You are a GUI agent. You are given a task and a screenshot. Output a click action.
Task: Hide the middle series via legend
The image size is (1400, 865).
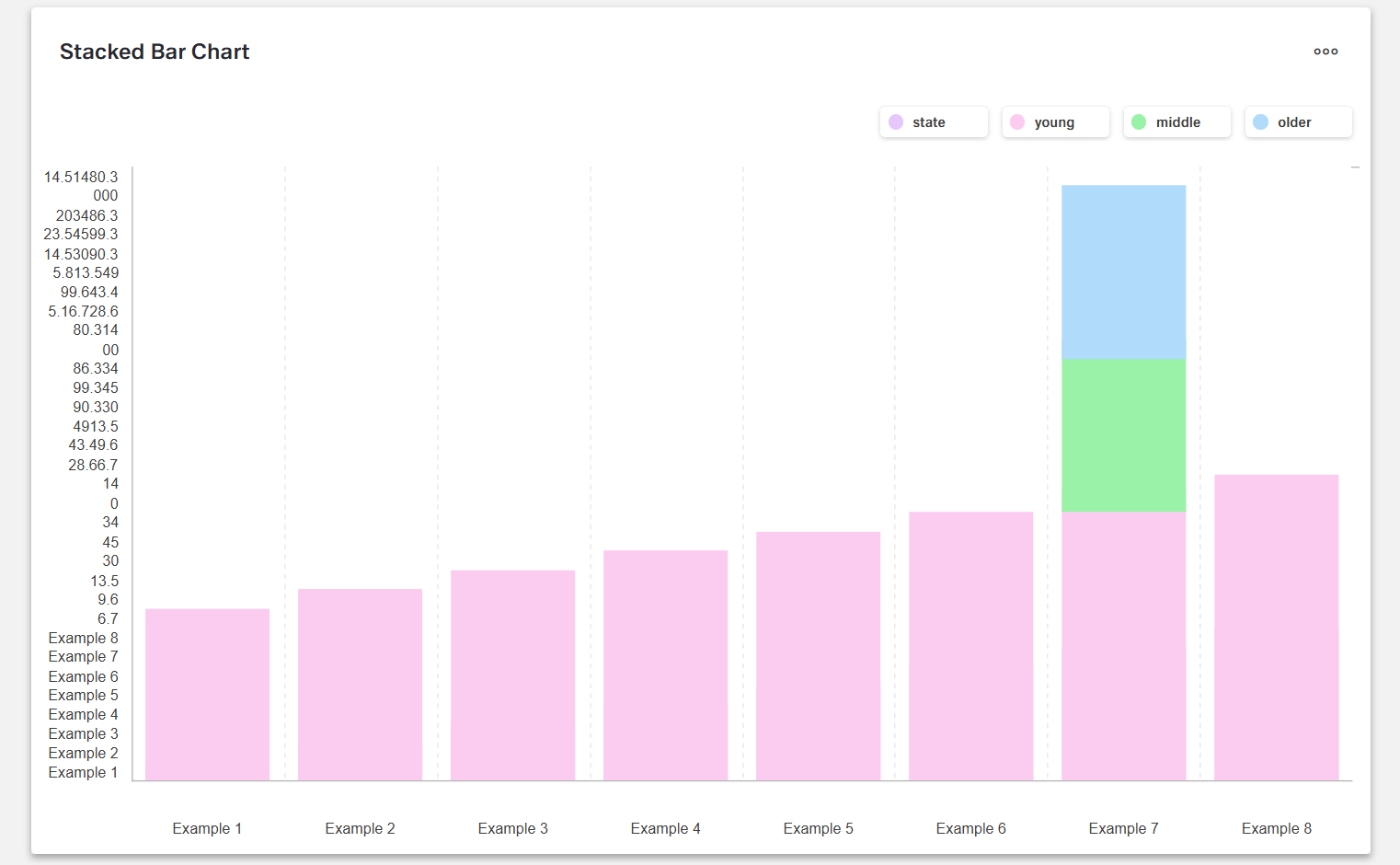click(x=1176, y=122)
